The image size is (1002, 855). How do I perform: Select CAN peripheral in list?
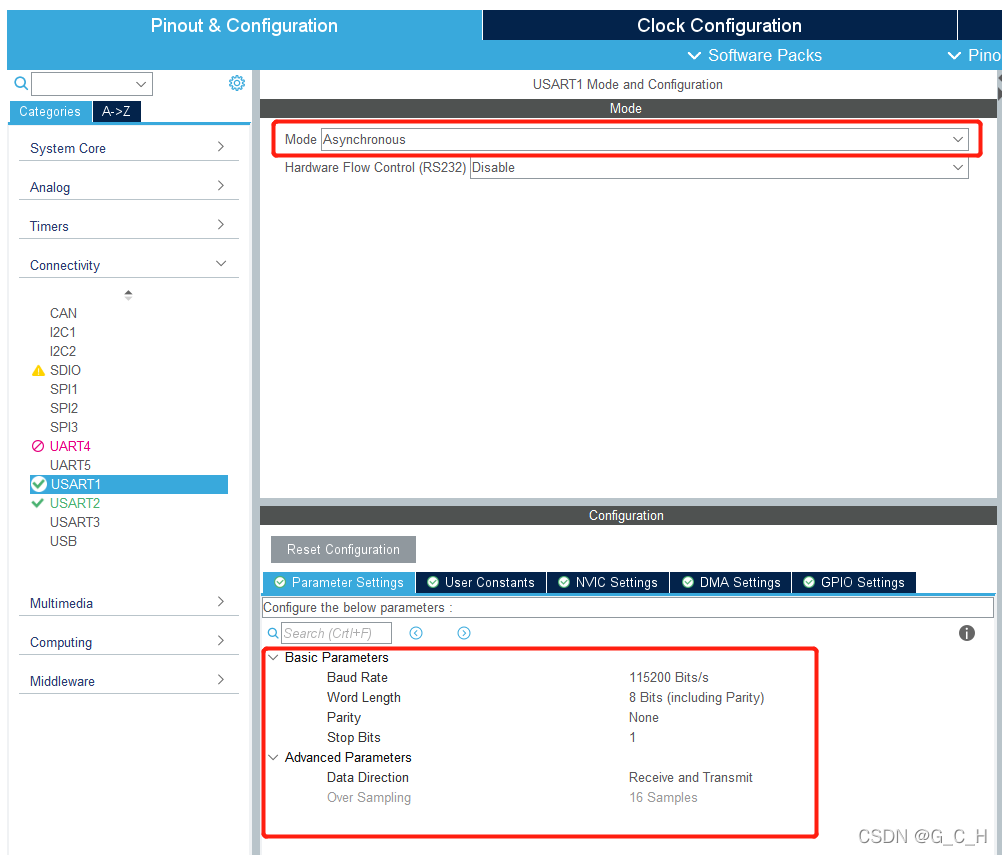click(63, 313)
